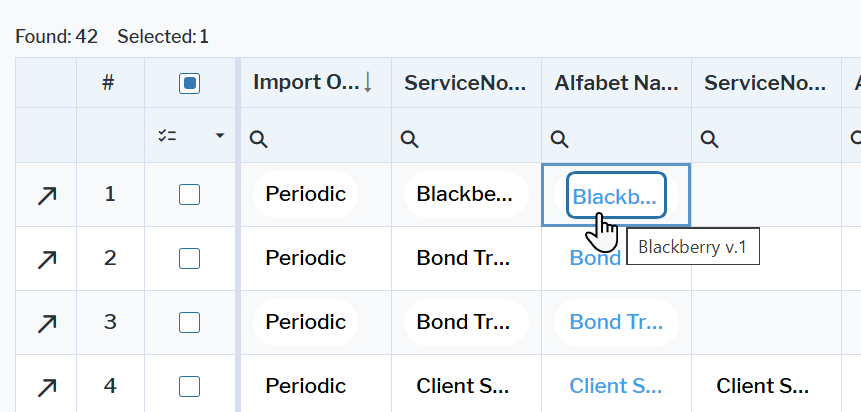Open the Blackb... link in row 1
This screenshot has width=861, height=412.
point(614,196)
